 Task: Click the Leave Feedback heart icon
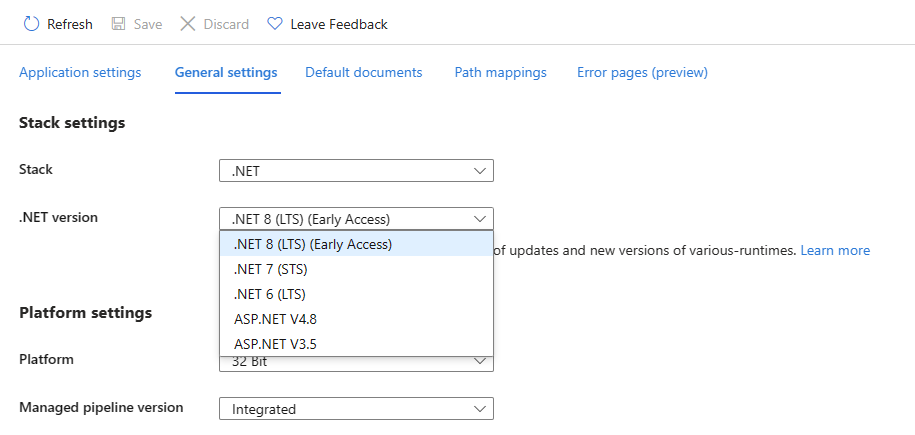point(274,24)
